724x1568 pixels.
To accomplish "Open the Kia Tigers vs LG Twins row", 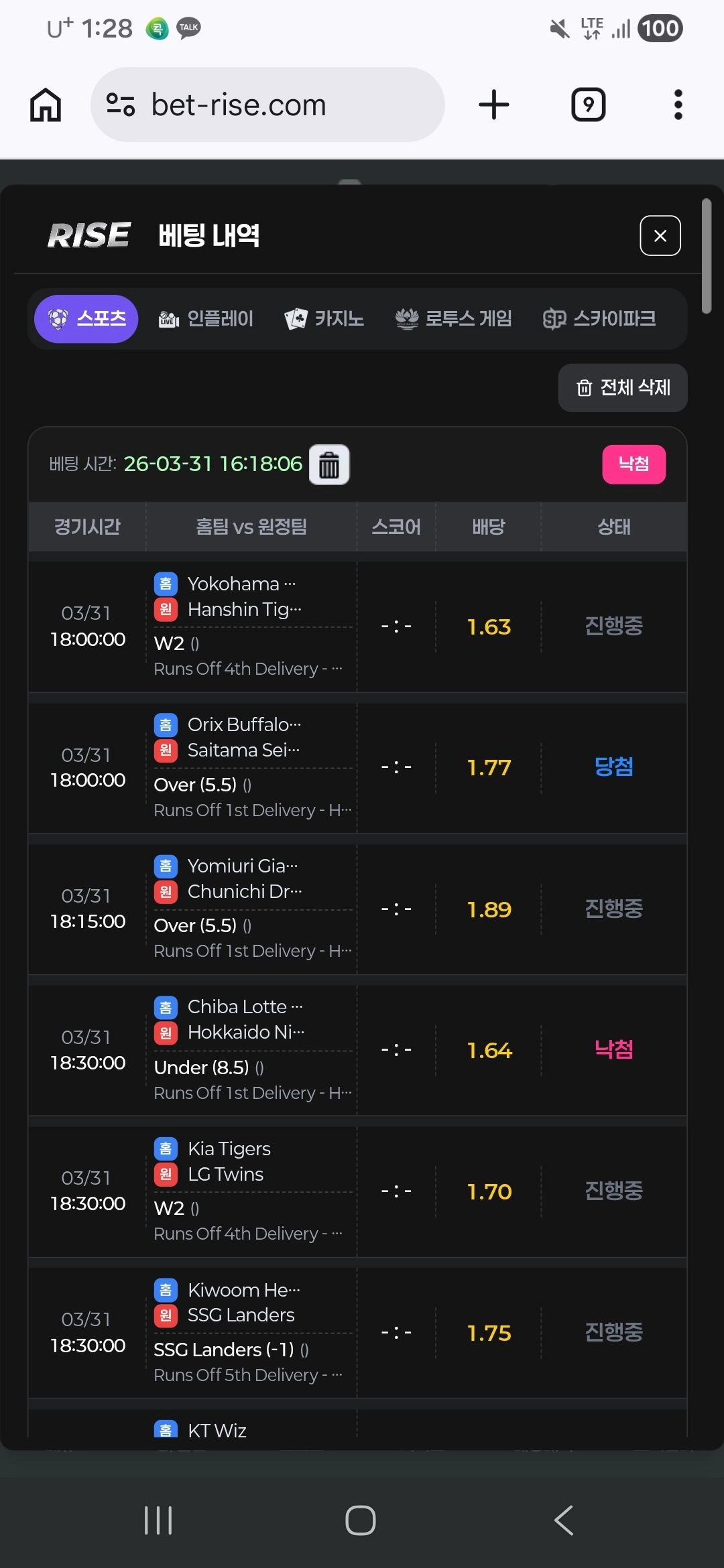I will pyautogui.click(x=357, y=1191).
